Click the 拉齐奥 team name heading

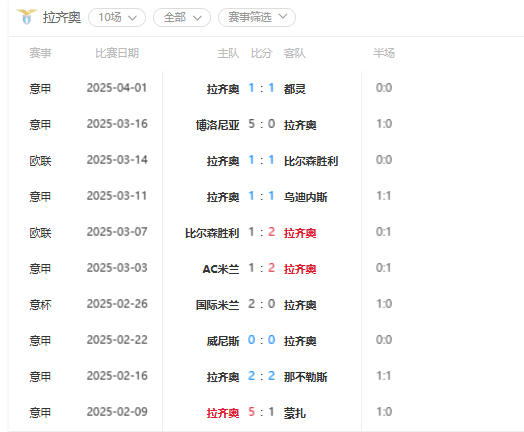62,17
